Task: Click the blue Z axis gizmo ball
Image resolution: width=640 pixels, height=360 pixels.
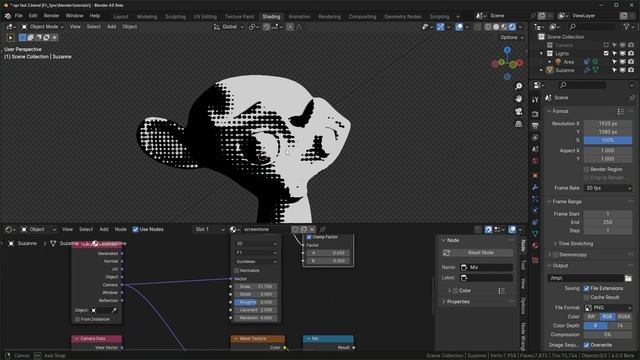Action: [x=507, y=50]
